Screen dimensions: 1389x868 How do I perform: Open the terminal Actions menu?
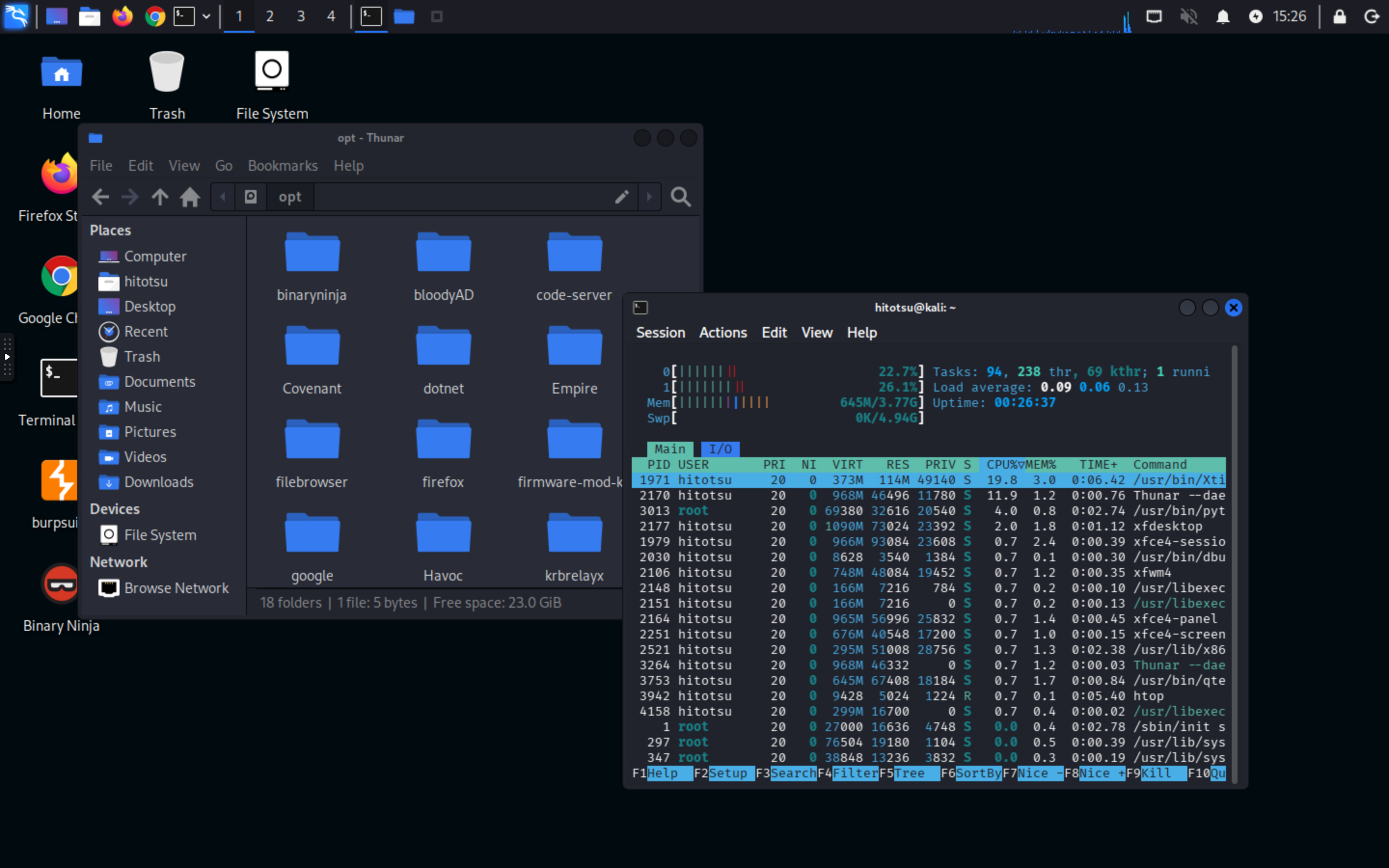click(722, 333)
